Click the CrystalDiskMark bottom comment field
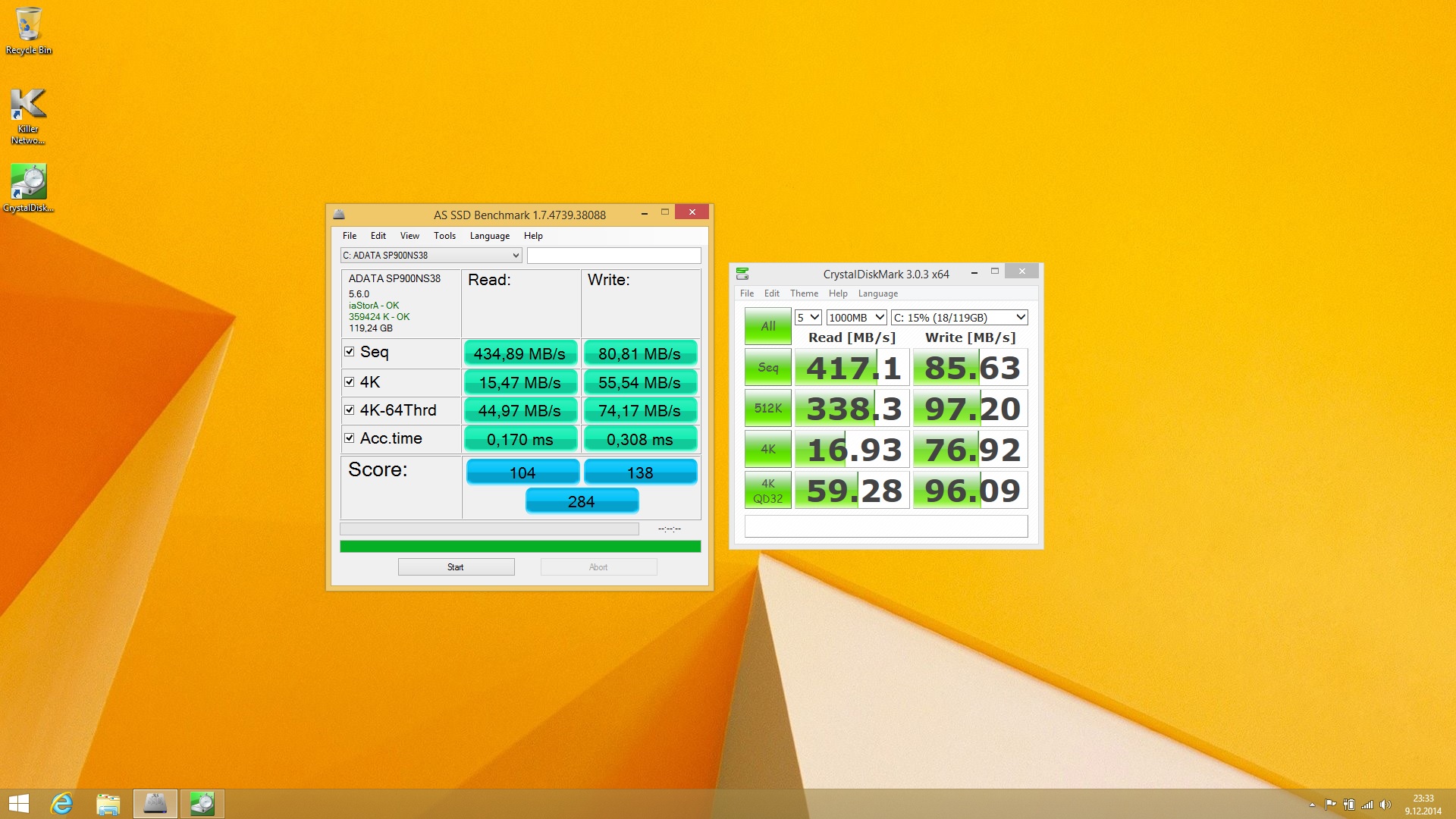 point(886,526)
